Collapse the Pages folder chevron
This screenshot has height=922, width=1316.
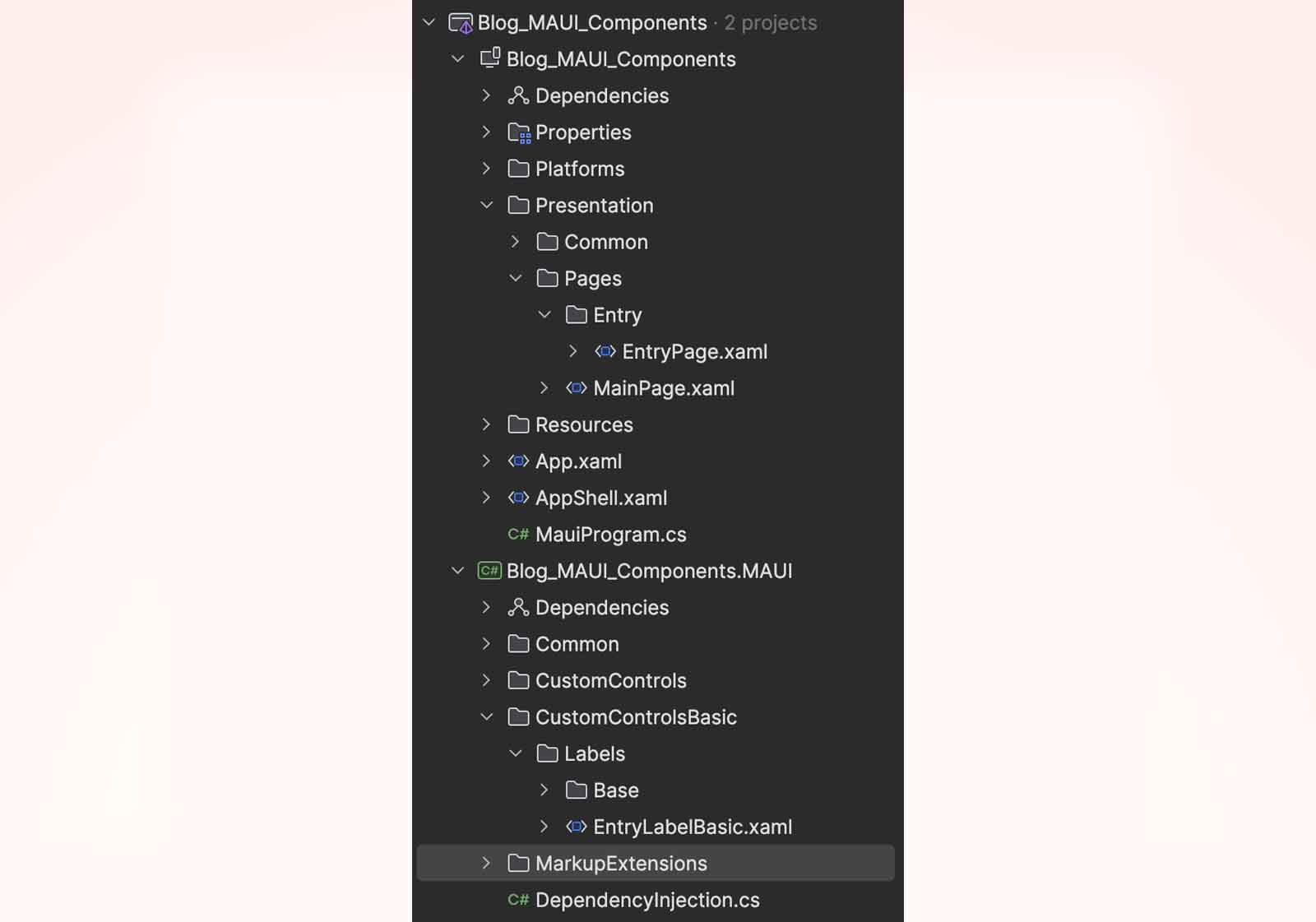tap(516, 279)
